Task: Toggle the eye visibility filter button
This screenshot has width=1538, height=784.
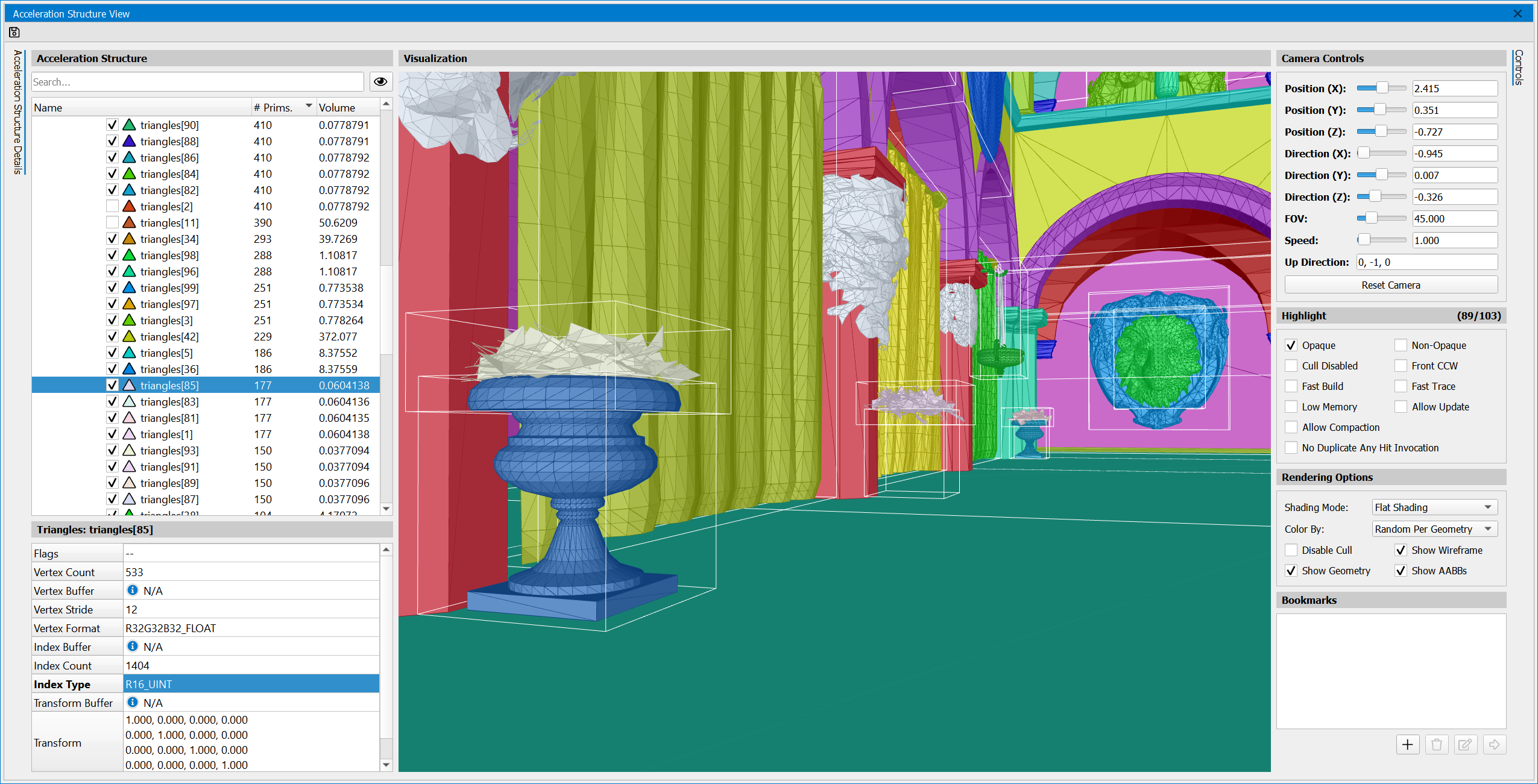Action: pos(380,82)
